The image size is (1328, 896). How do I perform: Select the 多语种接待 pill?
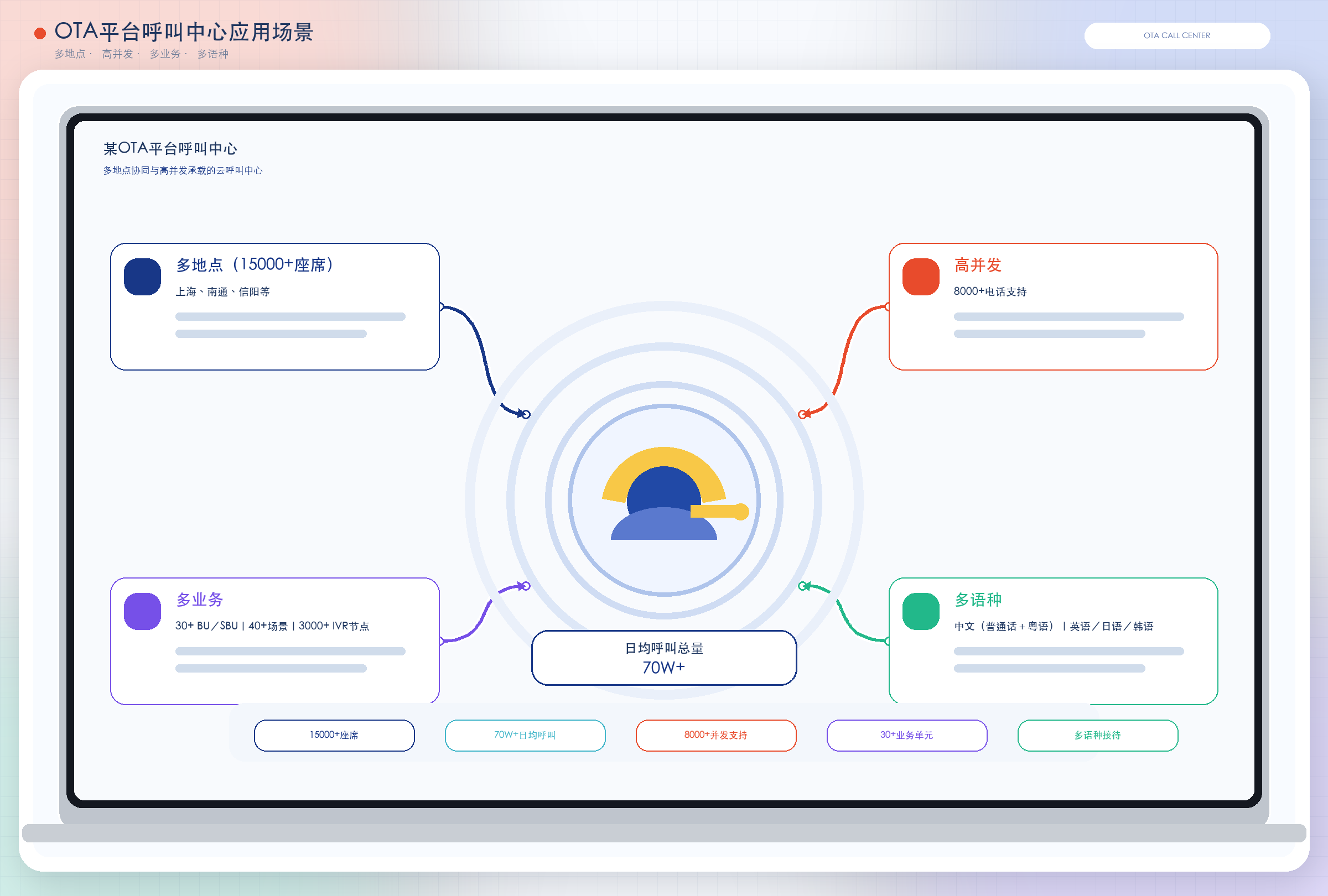(x=1098, y=735)
